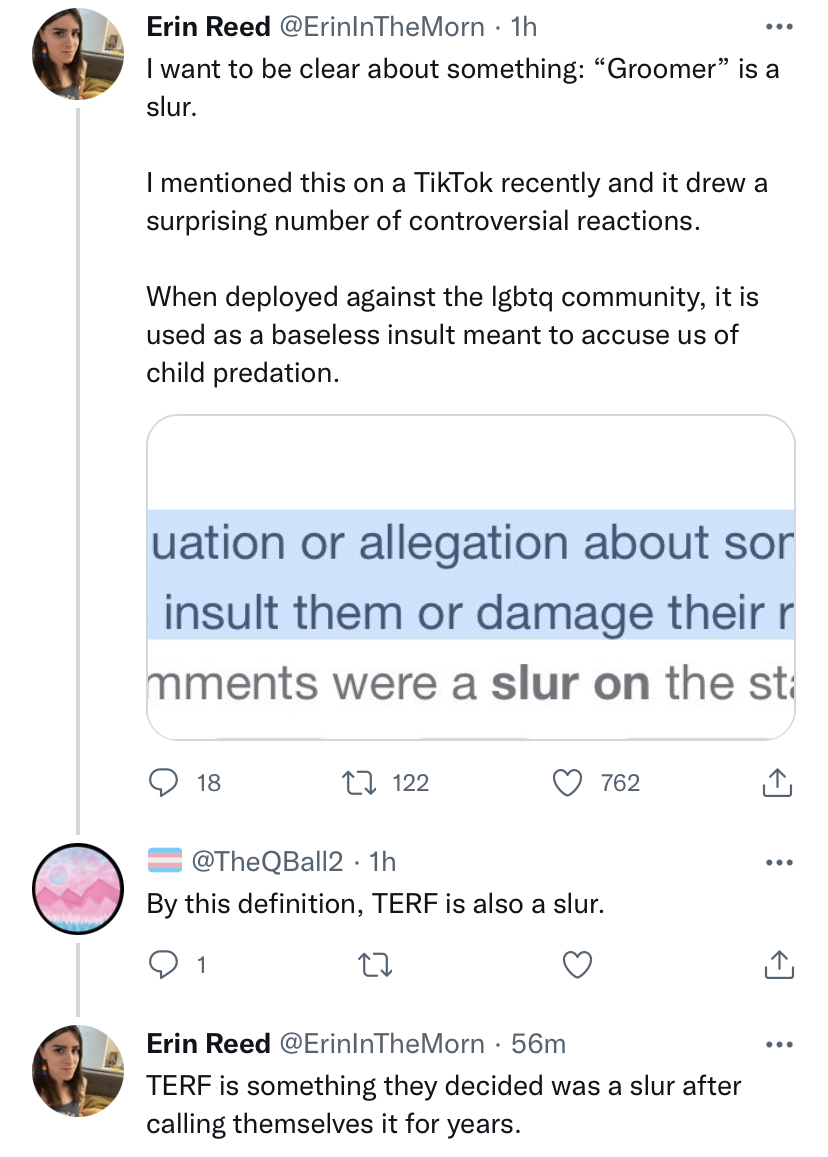
Task: Visit @TheQBall2 profile handle link
Action: pos(266,860)
